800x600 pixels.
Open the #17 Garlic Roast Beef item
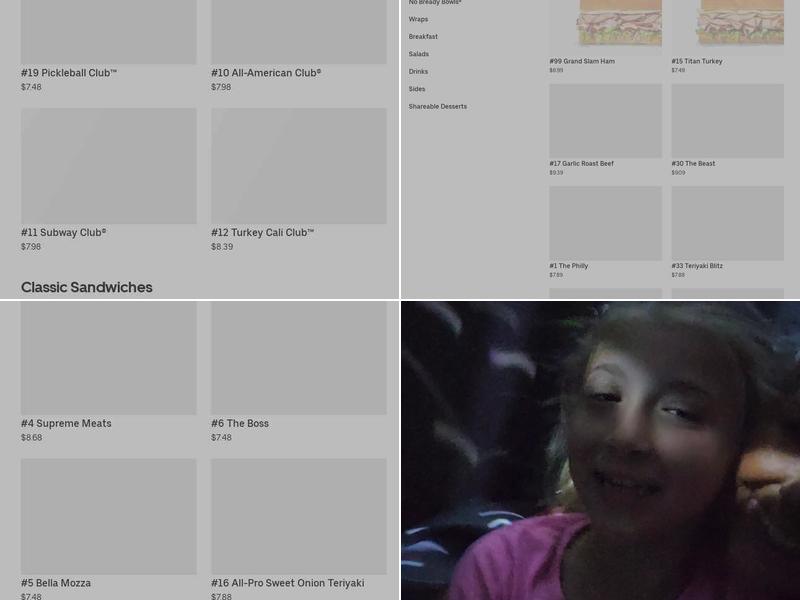pos(605,121)
